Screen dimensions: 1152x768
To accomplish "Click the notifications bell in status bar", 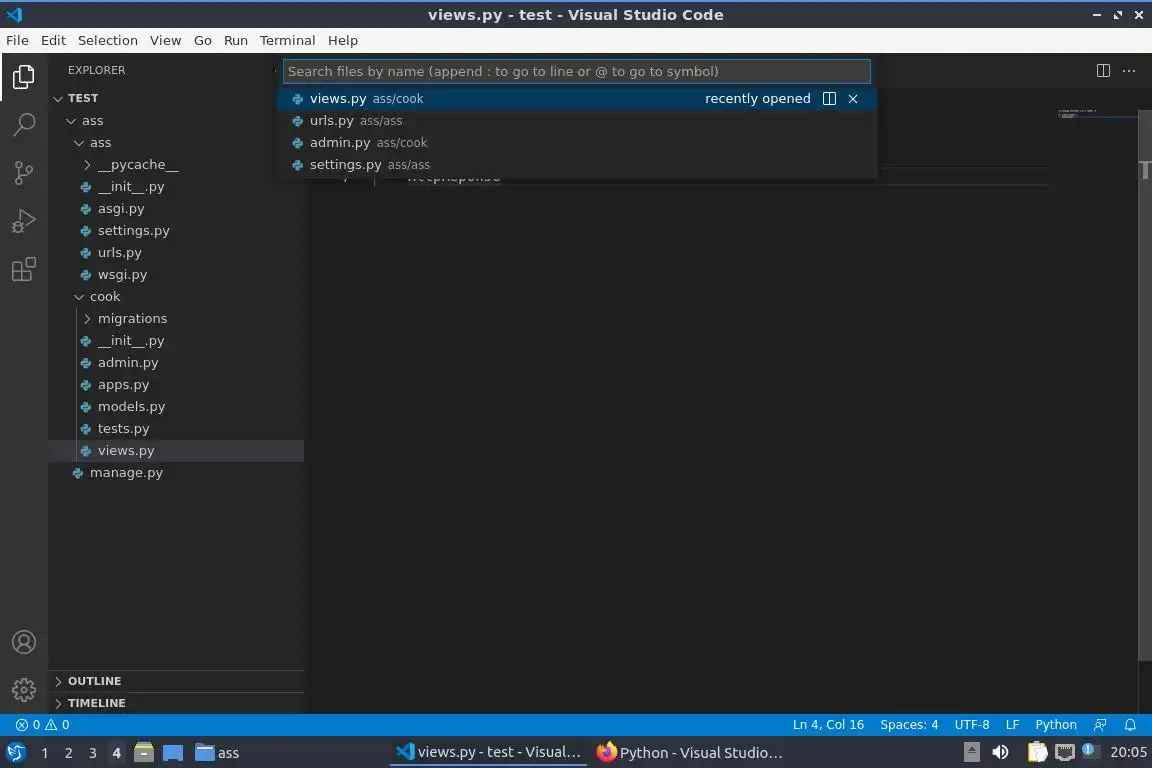I will pyautogui.click(x=1130, y=725).
